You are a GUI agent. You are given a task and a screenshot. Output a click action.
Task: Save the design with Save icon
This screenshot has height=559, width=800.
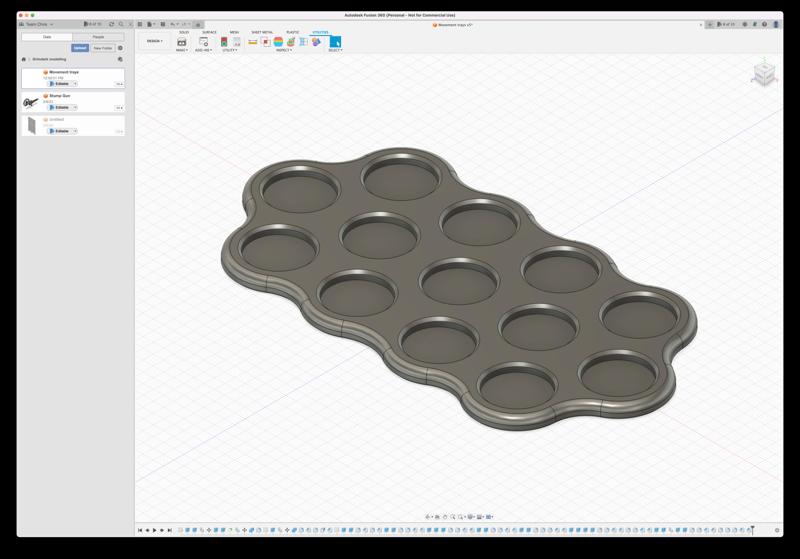click(x=163, y=24)
